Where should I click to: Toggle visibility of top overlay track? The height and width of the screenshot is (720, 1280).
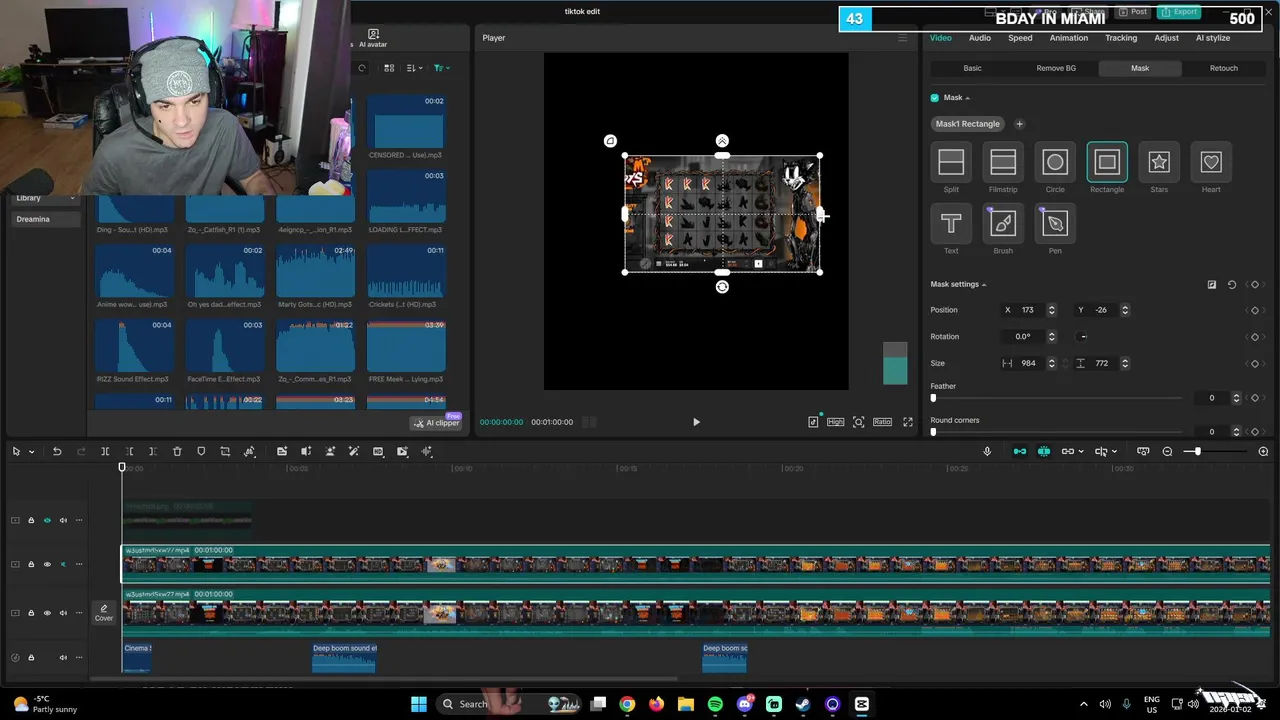click(47, 520)
